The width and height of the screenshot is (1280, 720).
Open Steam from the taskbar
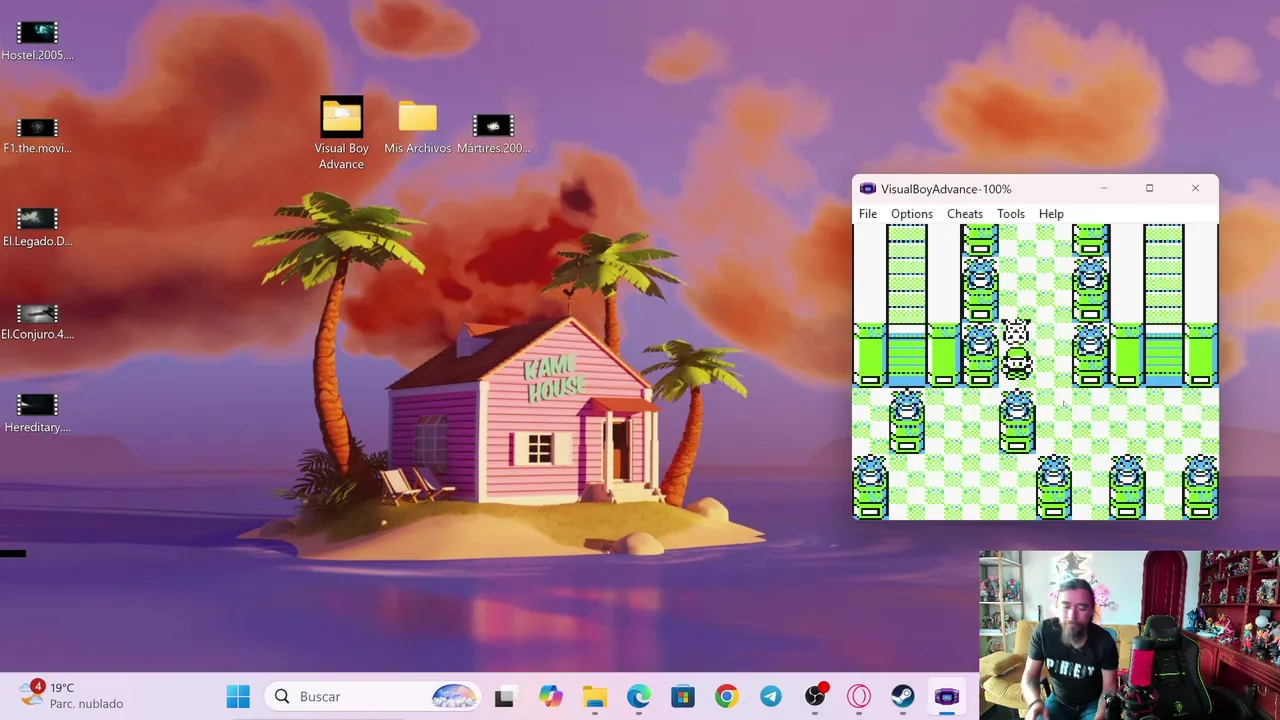(902, 696)
